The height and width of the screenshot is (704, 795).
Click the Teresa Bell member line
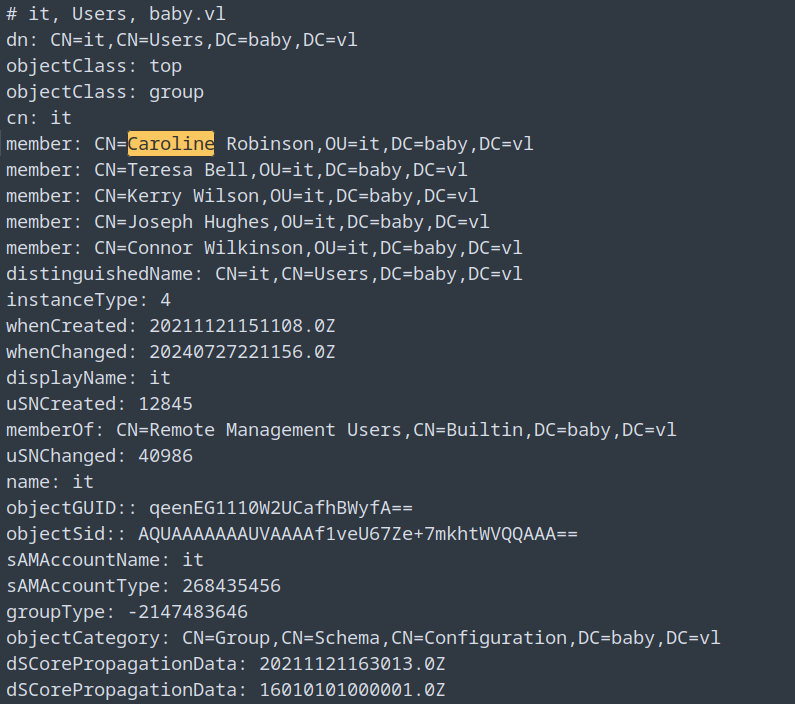click(x=236, y=170)
